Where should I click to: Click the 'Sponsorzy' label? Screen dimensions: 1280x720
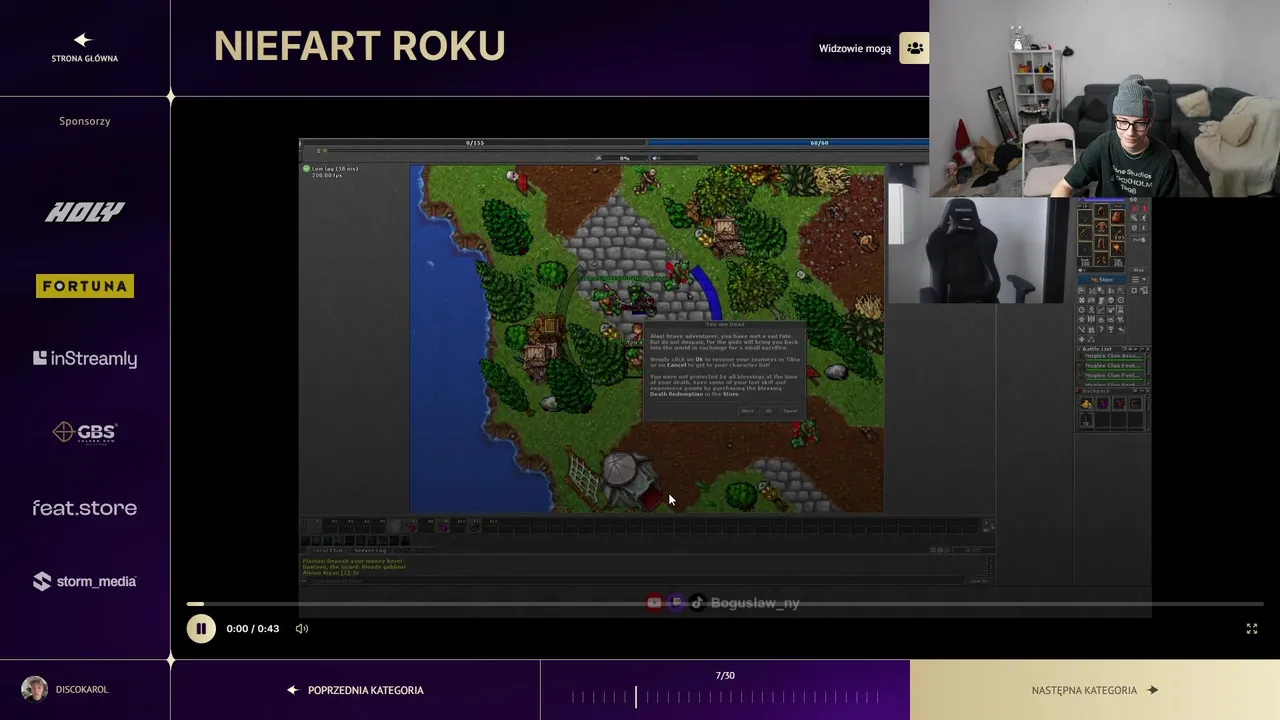pyautogui.click(x=85, y=121)
